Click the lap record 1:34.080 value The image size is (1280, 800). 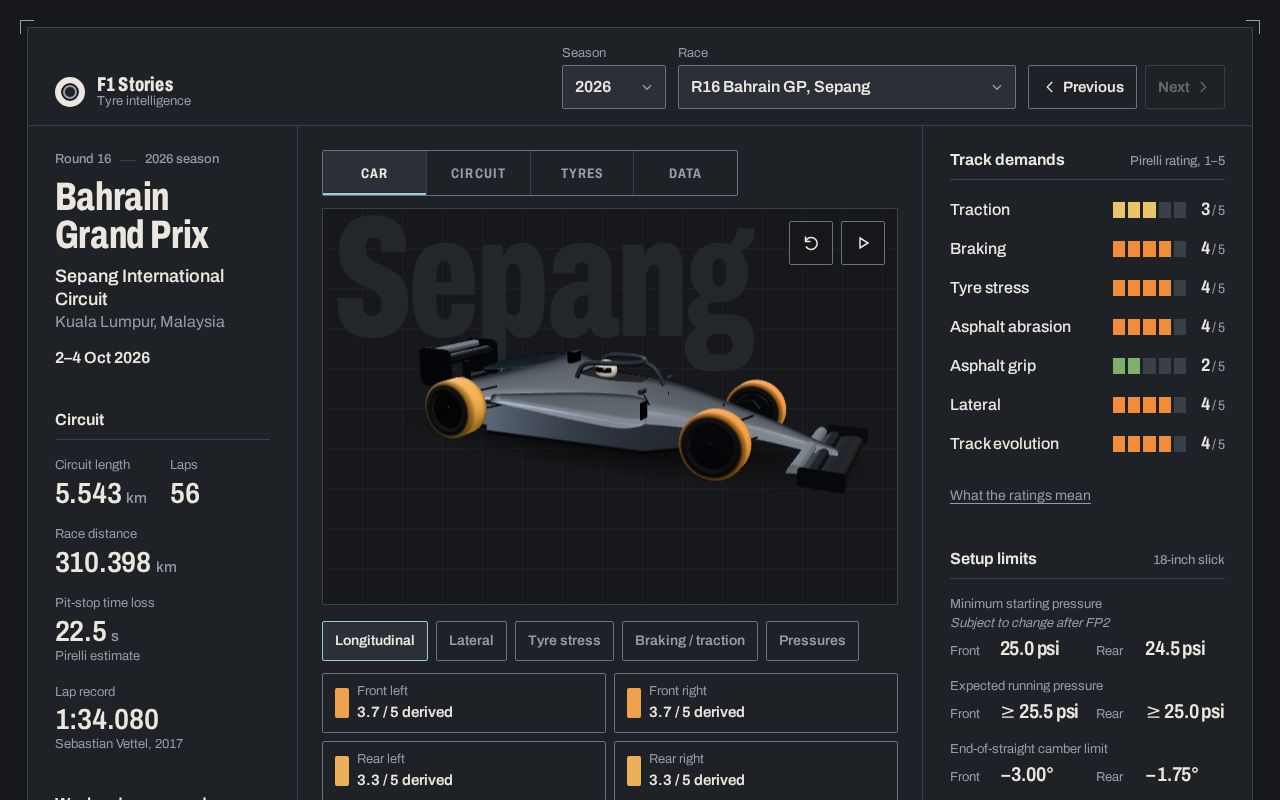(107, 719)
